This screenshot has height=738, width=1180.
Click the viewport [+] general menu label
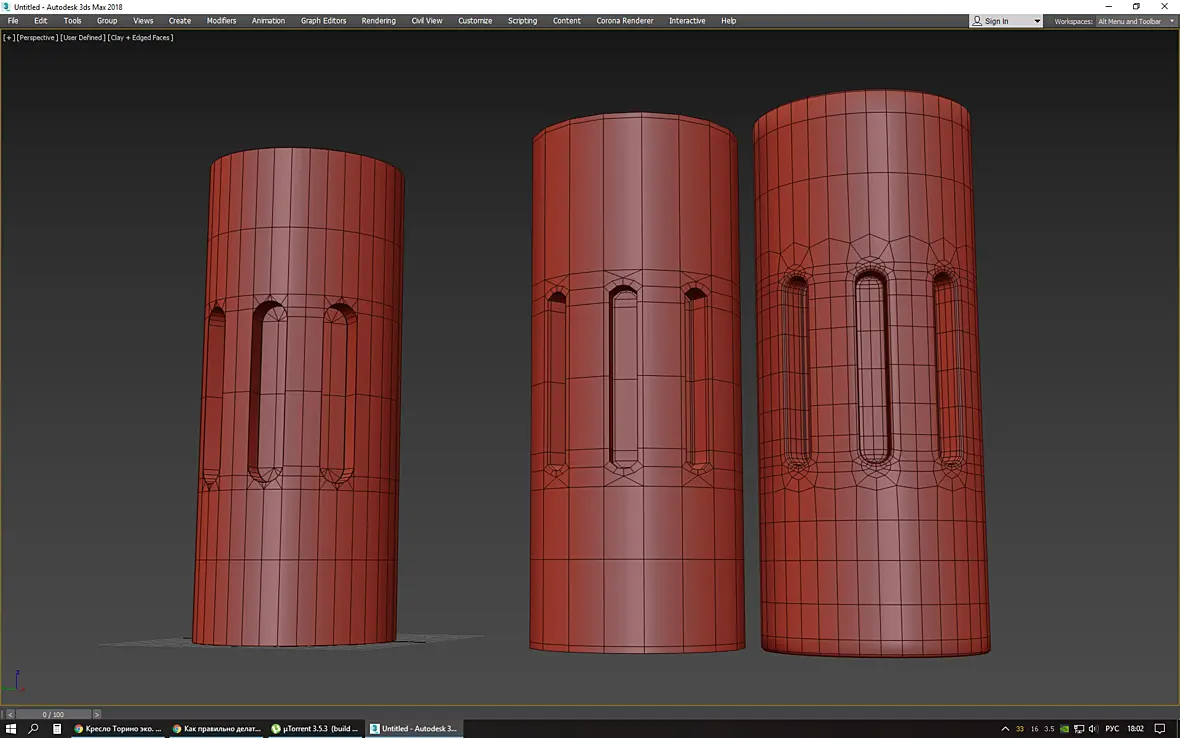(9, 38)
